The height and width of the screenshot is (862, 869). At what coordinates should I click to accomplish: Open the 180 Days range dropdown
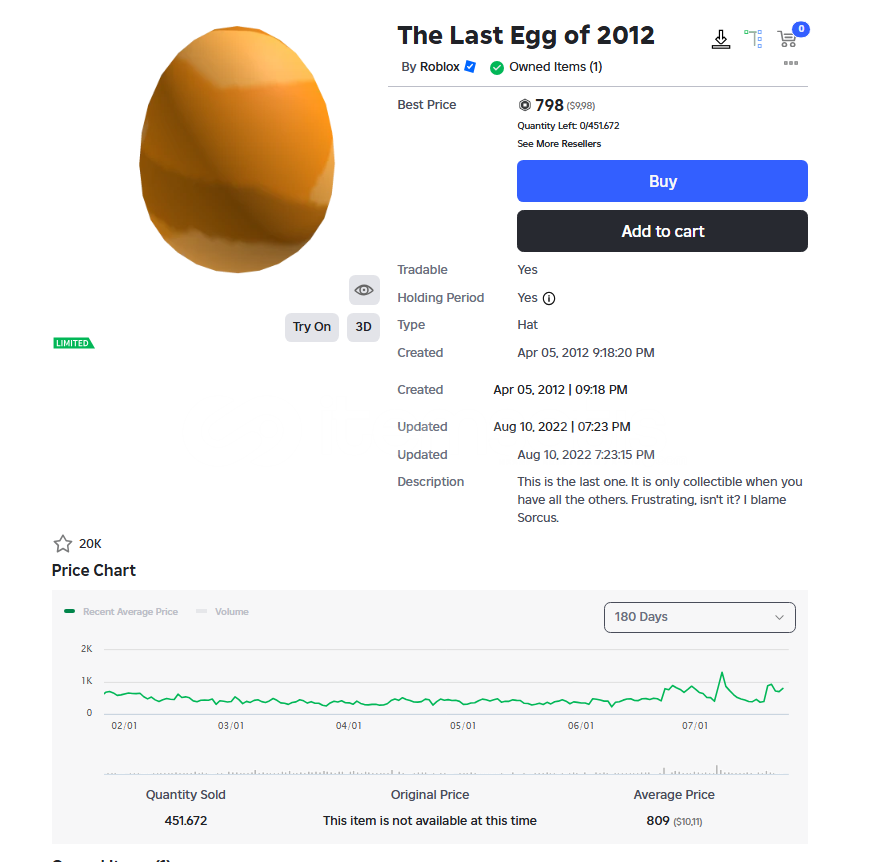(699, 617)
